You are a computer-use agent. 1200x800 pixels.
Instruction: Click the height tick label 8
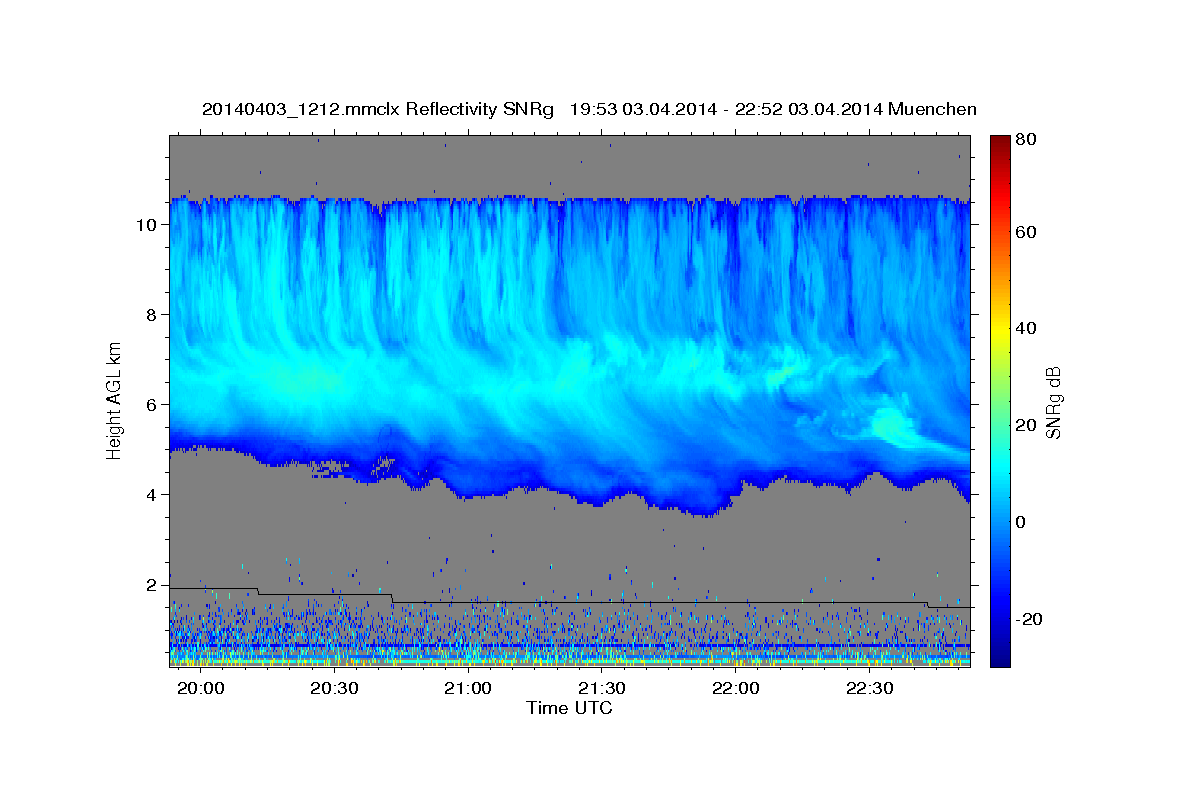click(x=152, y=315)
